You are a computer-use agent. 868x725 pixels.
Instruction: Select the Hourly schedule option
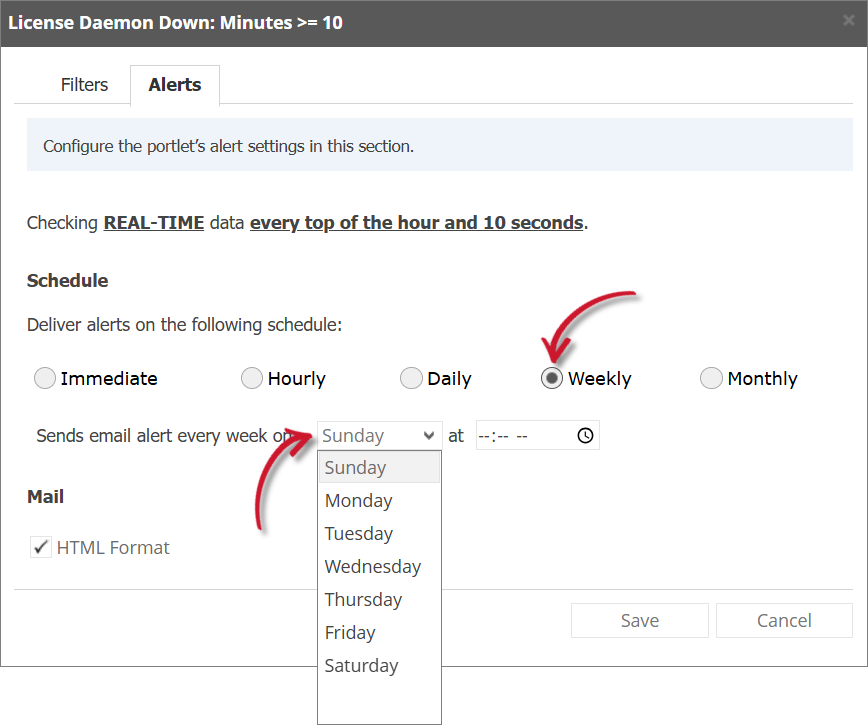coord(251,378)
